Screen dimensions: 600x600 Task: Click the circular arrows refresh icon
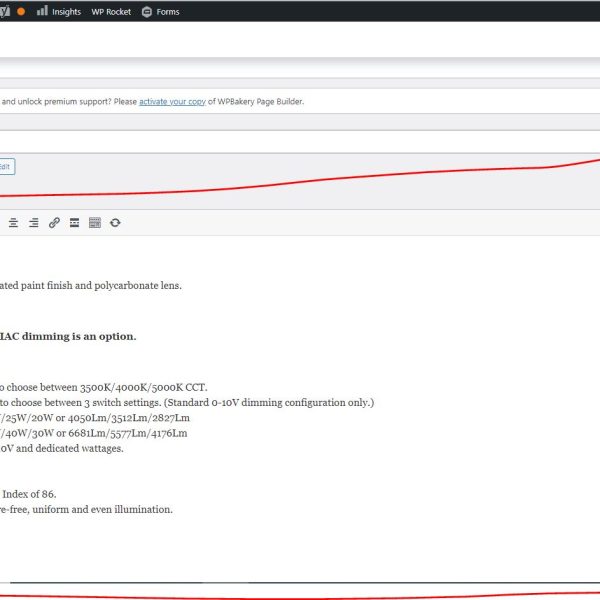tap(115, 223)
